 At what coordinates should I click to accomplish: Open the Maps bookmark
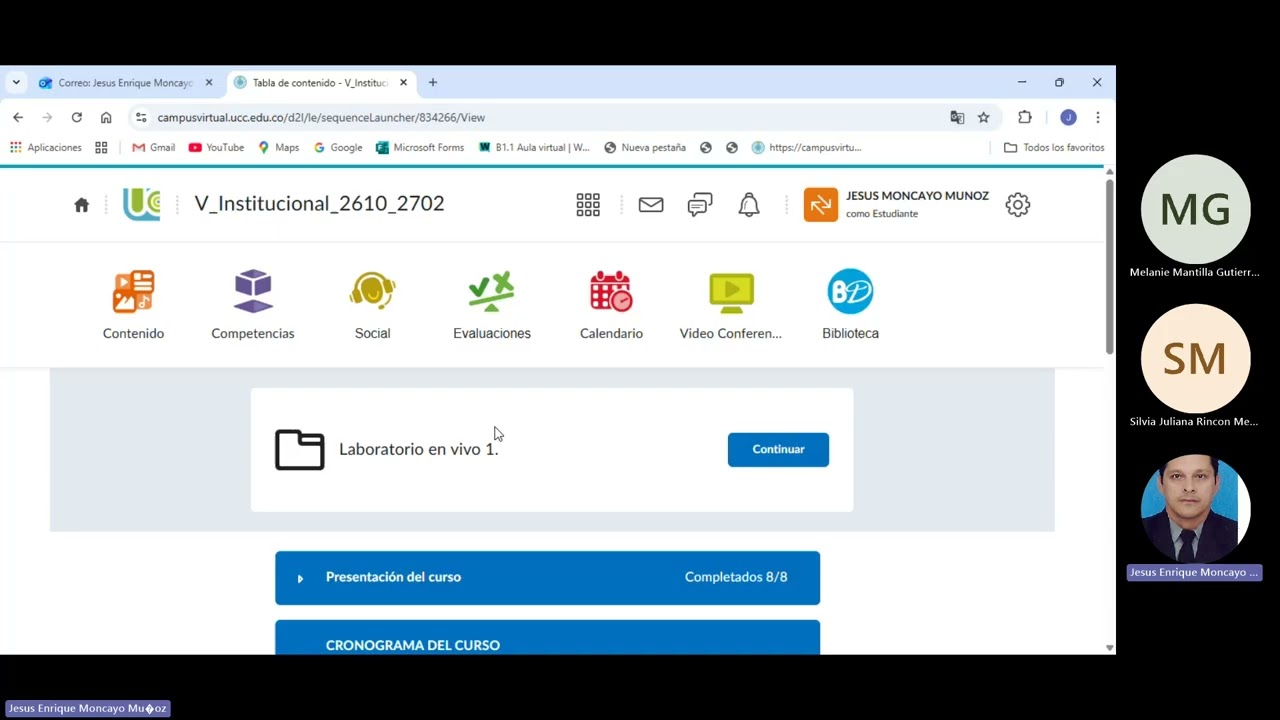tap(279, 147)
